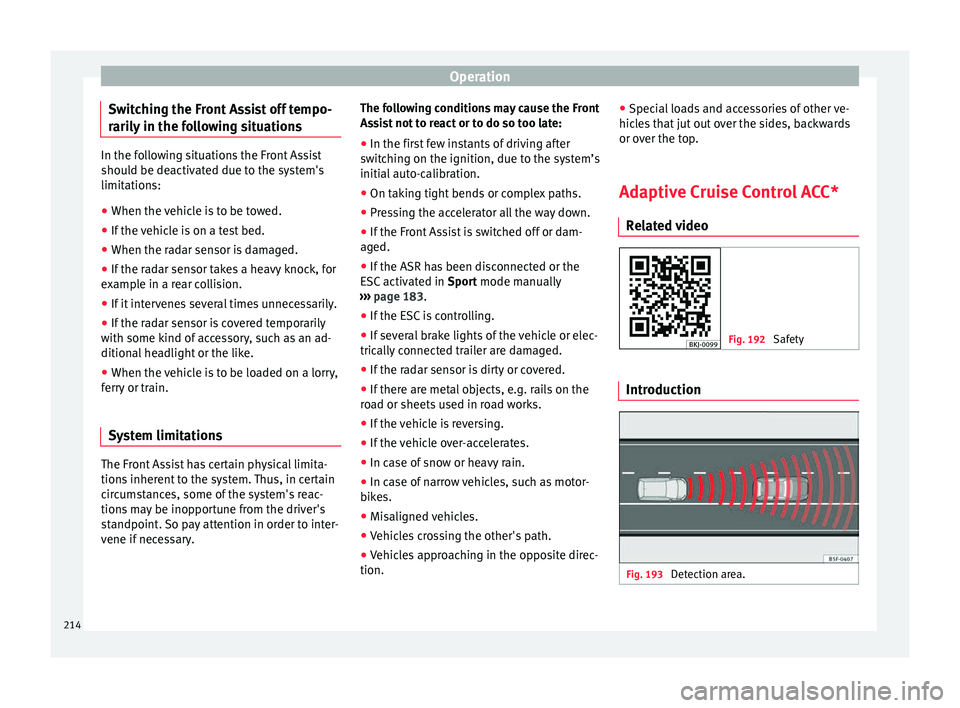Click the paragraph starting "In the following situations"

tap(212, 170)
